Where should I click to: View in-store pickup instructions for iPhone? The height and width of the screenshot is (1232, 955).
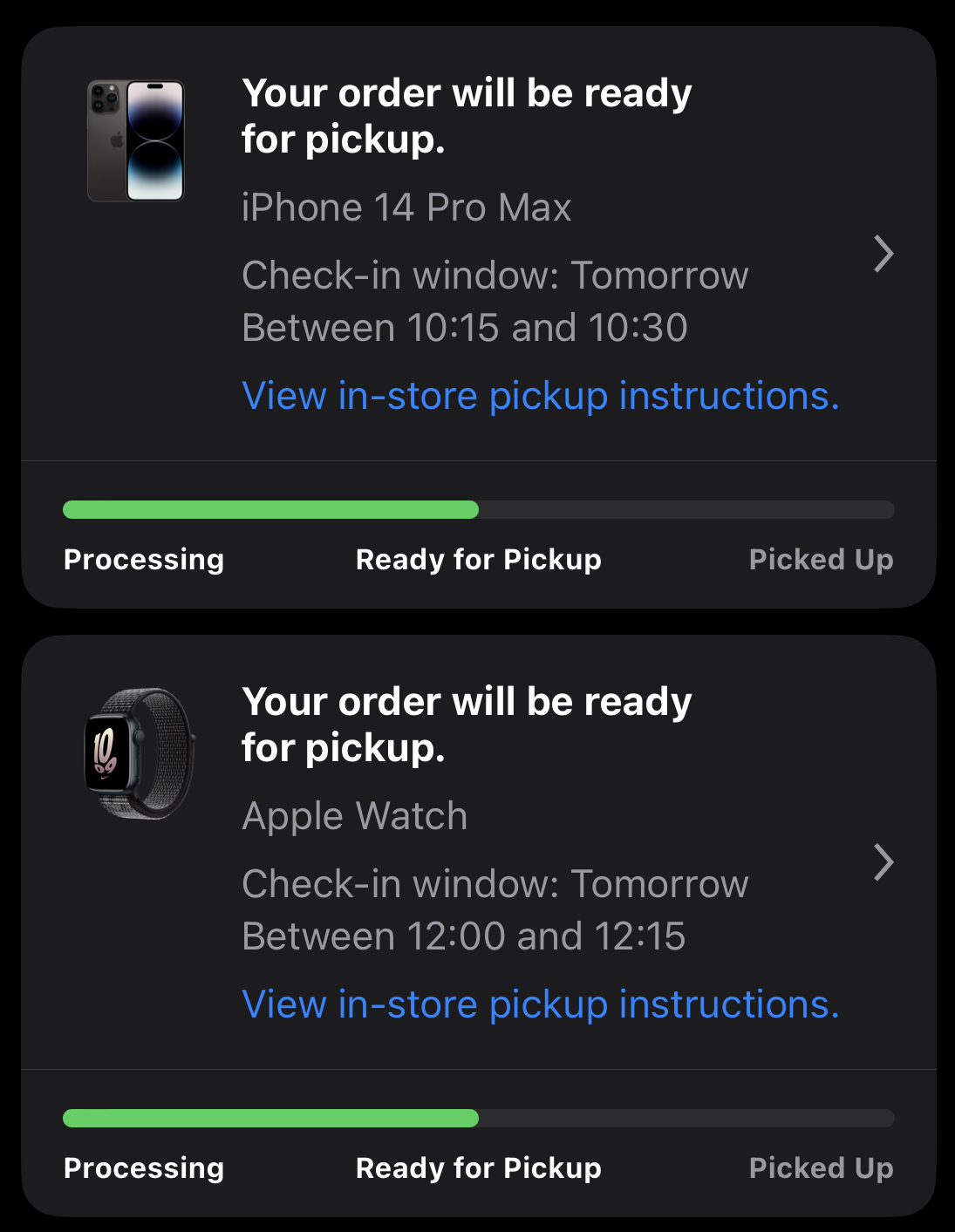(x=540, y=396)
